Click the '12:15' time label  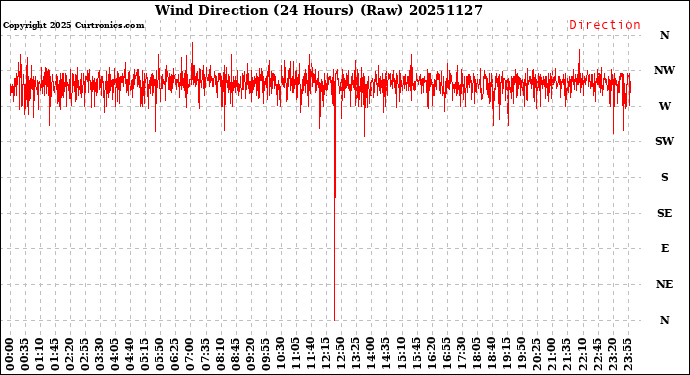pos(326,355)
